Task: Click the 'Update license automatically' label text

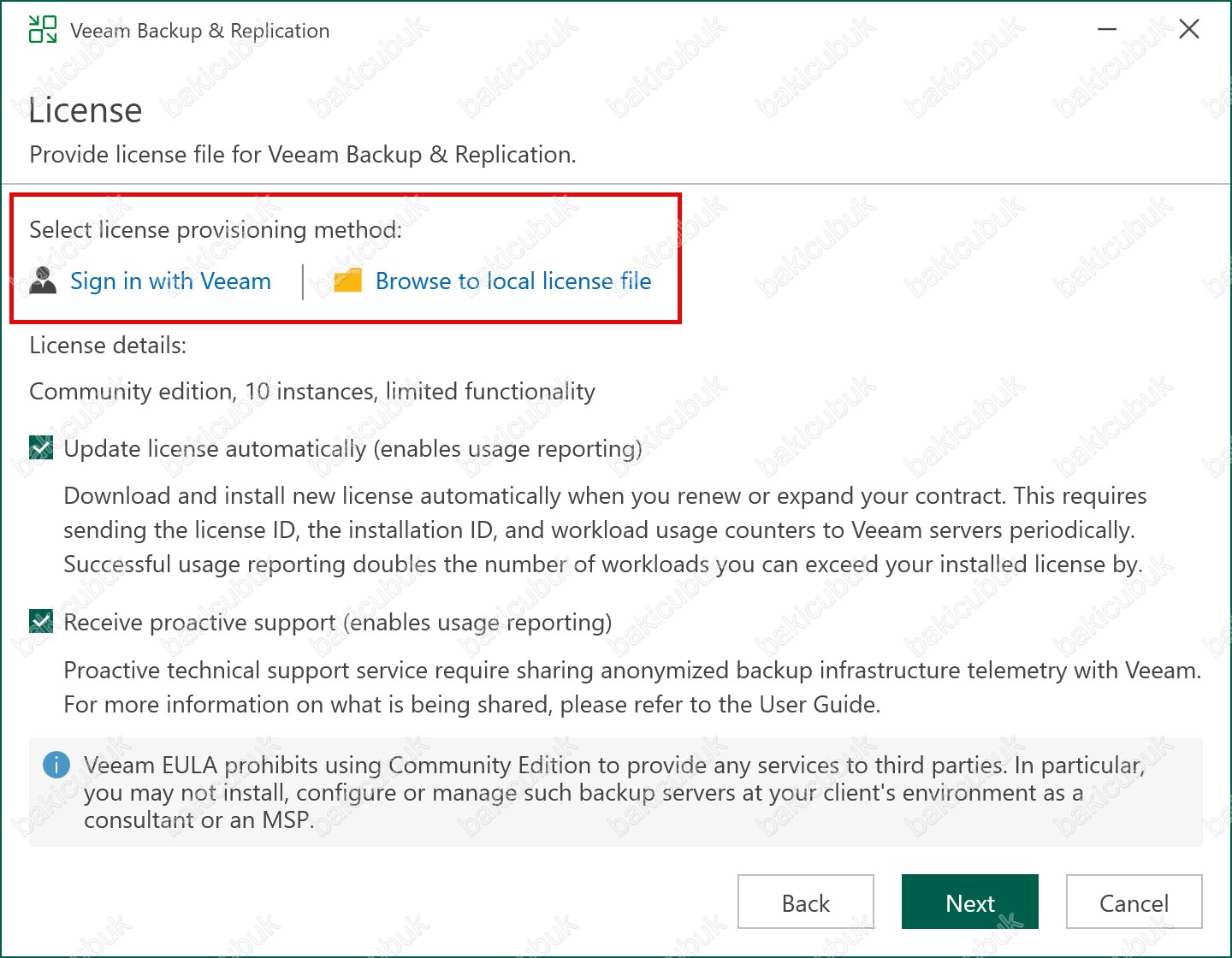Action: click(x=352, y=449)
